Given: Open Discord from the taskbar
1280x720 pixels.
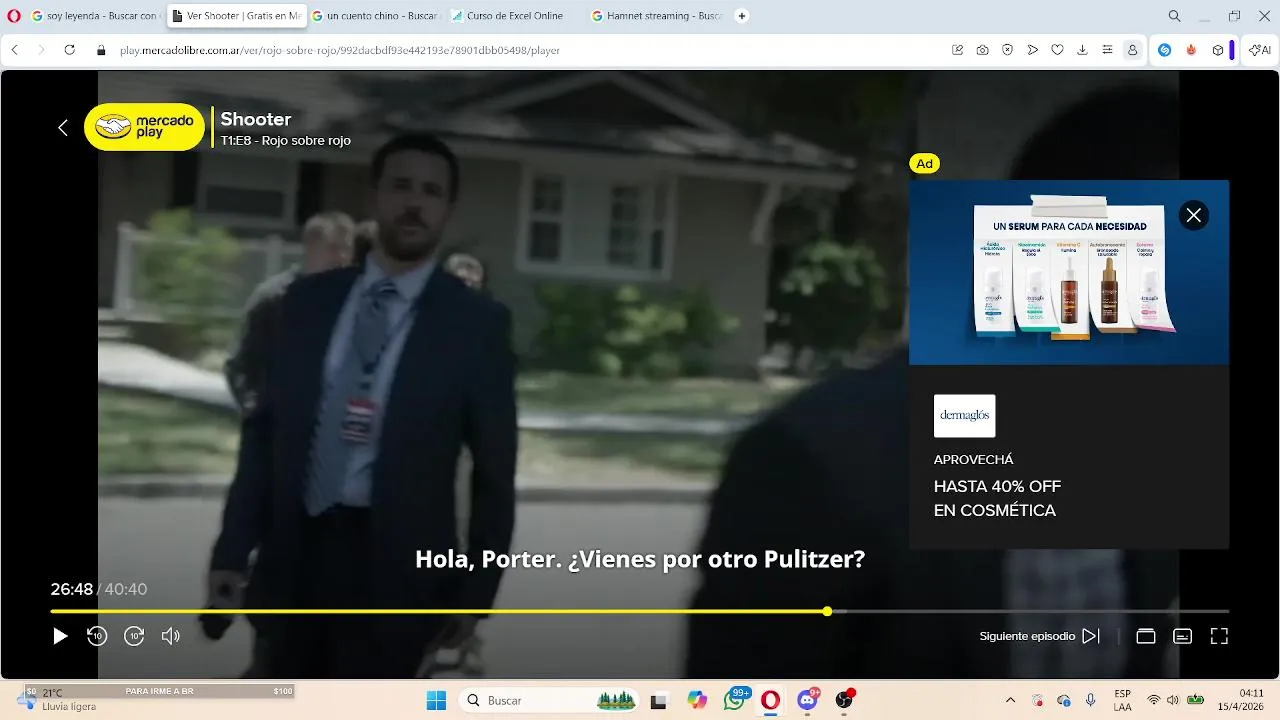Looking at the screenshot, I should (x=807, y=700).
